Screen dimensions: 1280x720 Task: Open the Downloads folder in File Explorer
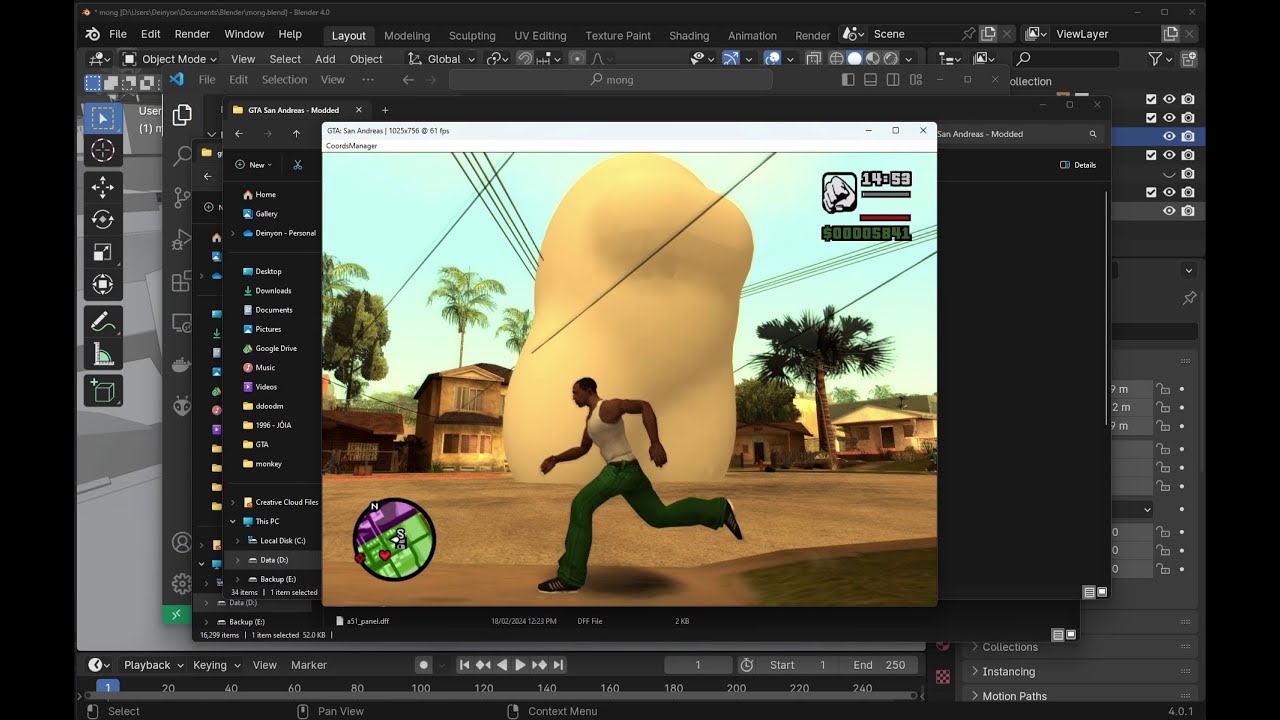pyautogui.click(x=273, y=291)
